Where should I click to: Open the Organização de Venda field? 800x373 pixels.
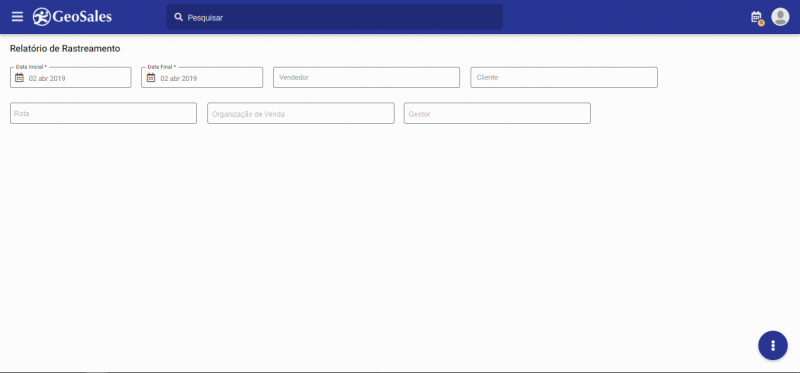[x=301, y=113]
